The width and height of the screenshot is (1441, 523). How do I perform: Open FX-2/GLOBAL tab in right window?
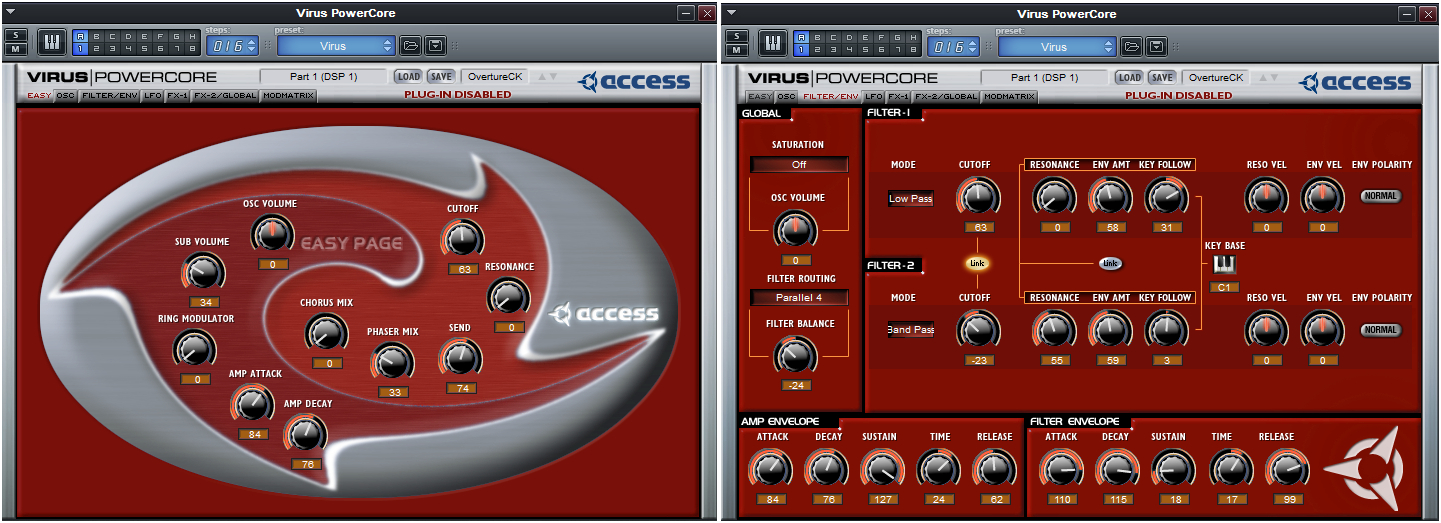tap(946, 96)
